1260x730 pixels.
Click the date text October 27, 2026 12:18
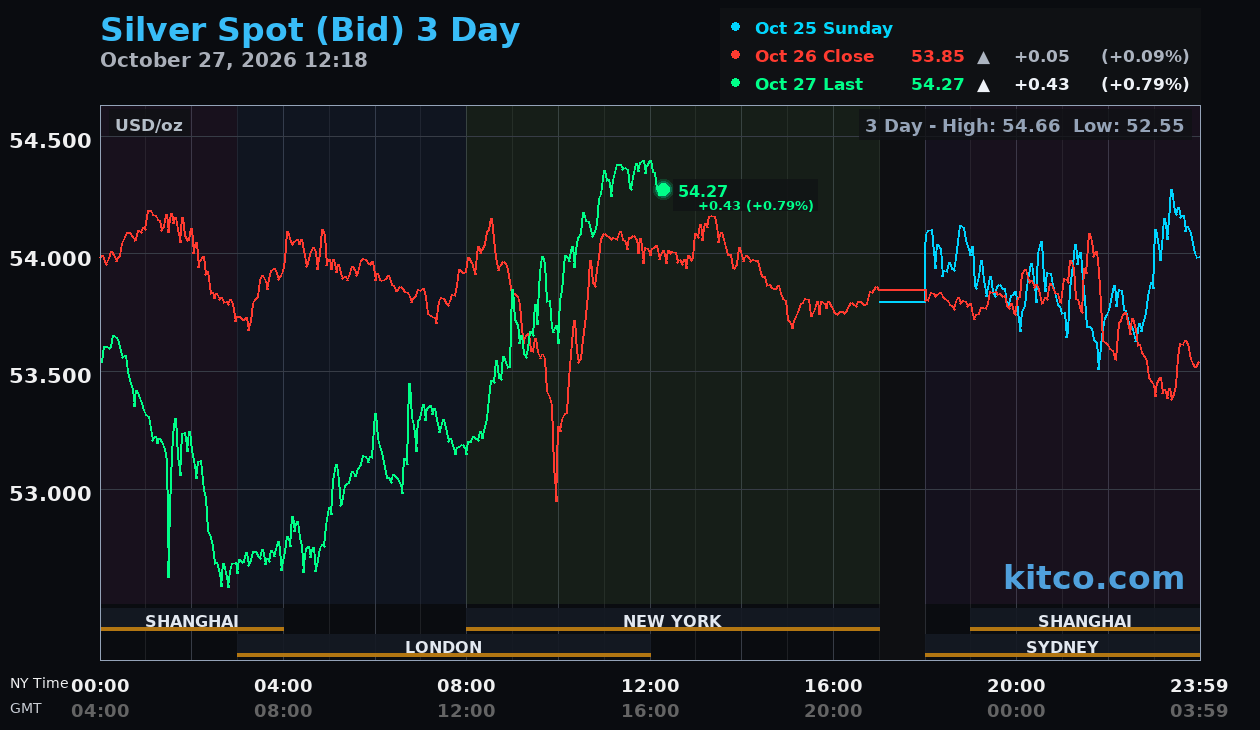[234, 60]
